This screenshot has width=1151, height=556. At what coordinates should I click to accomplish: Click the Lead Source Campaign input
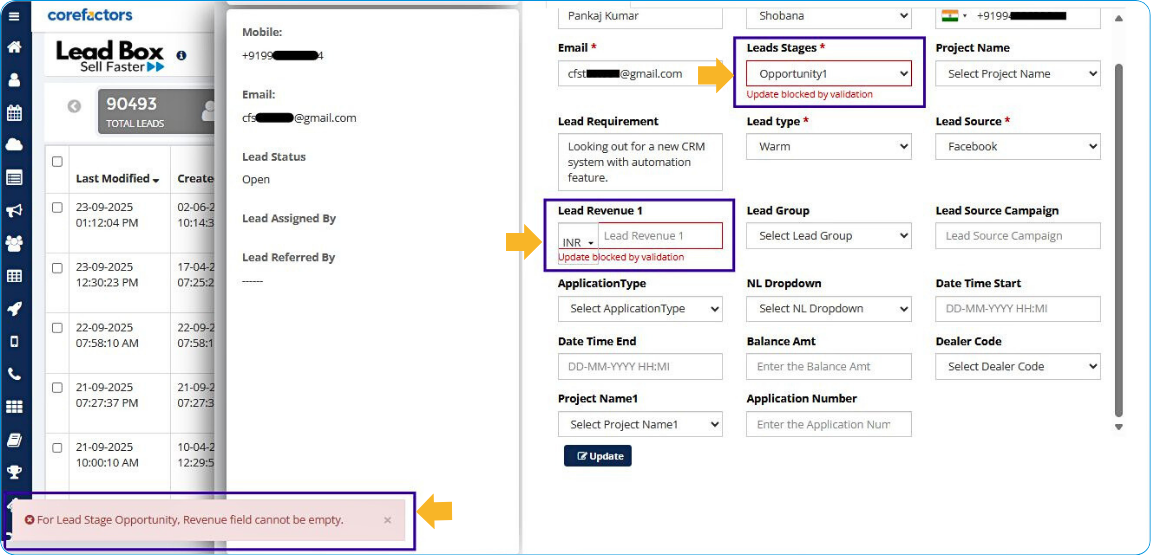(1017, 236)
